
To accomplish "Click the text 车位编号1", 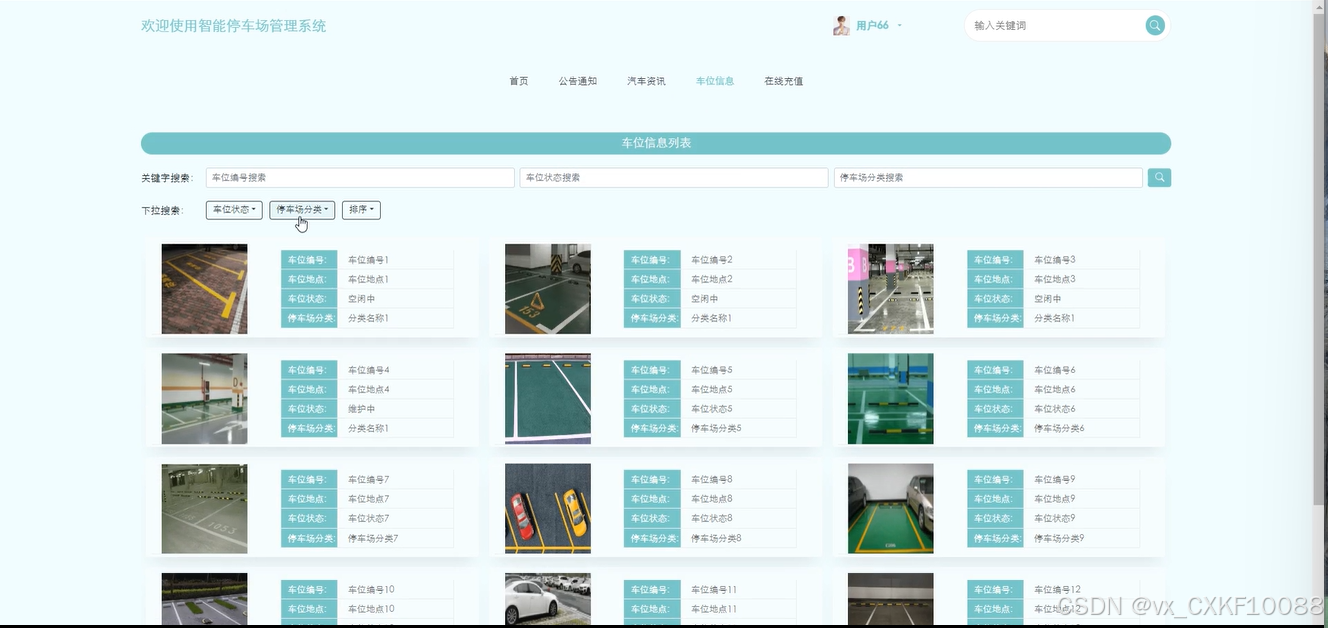I will click(x=368, y=260).
